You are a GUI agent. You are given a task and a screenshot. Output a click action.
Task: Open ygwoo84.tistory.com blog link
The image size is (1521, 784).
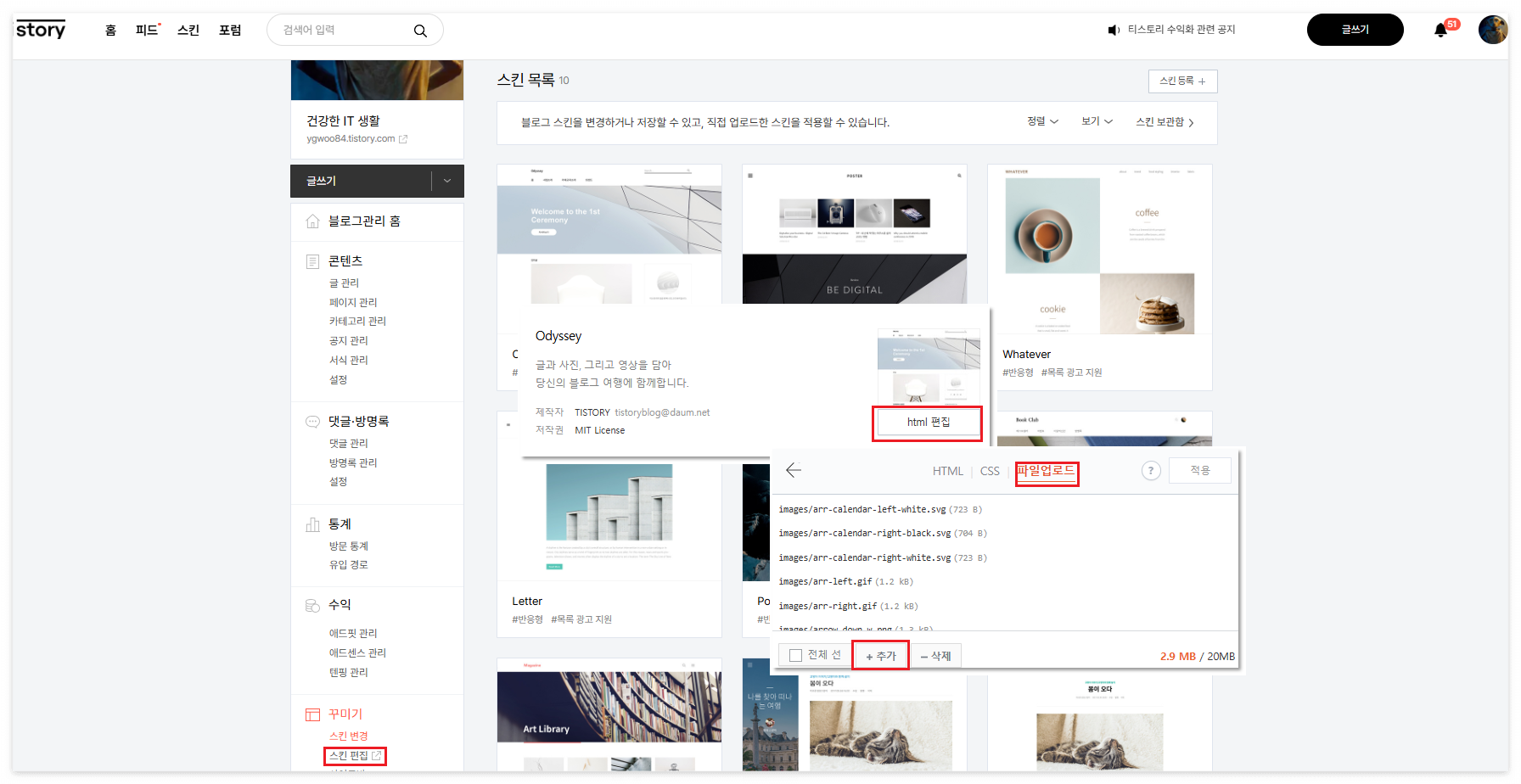click(351, 139)
